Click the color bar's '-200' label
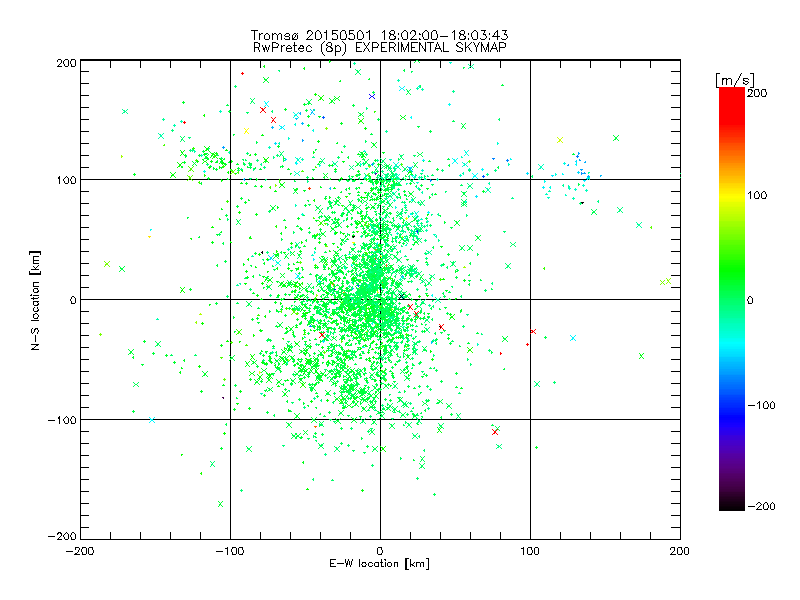The image size is (800, 600). click(761, 506)
